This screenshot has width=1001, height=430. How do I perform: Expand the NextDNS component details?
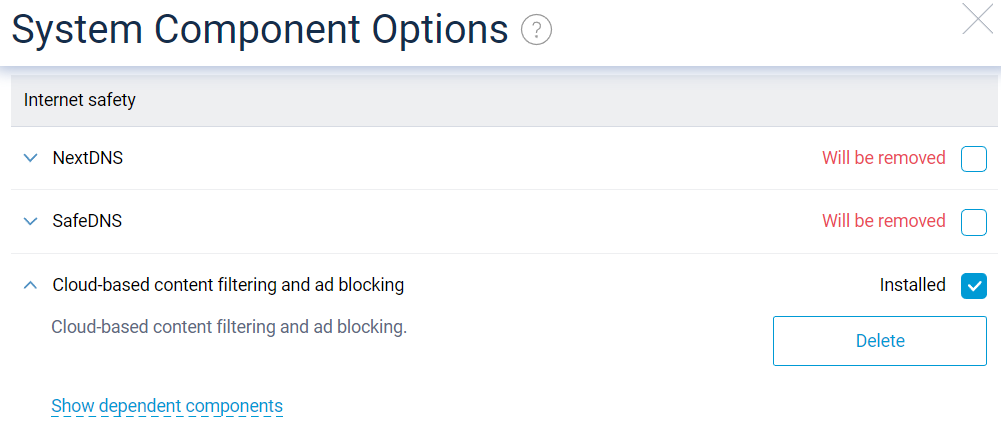click(x=30, y=158)
